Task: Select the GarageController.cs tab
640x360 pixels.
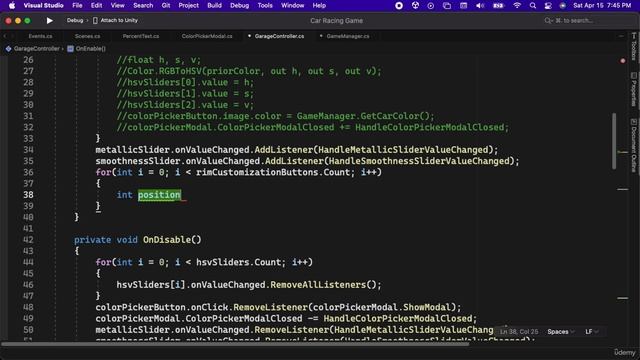Action: pos(279,36)
